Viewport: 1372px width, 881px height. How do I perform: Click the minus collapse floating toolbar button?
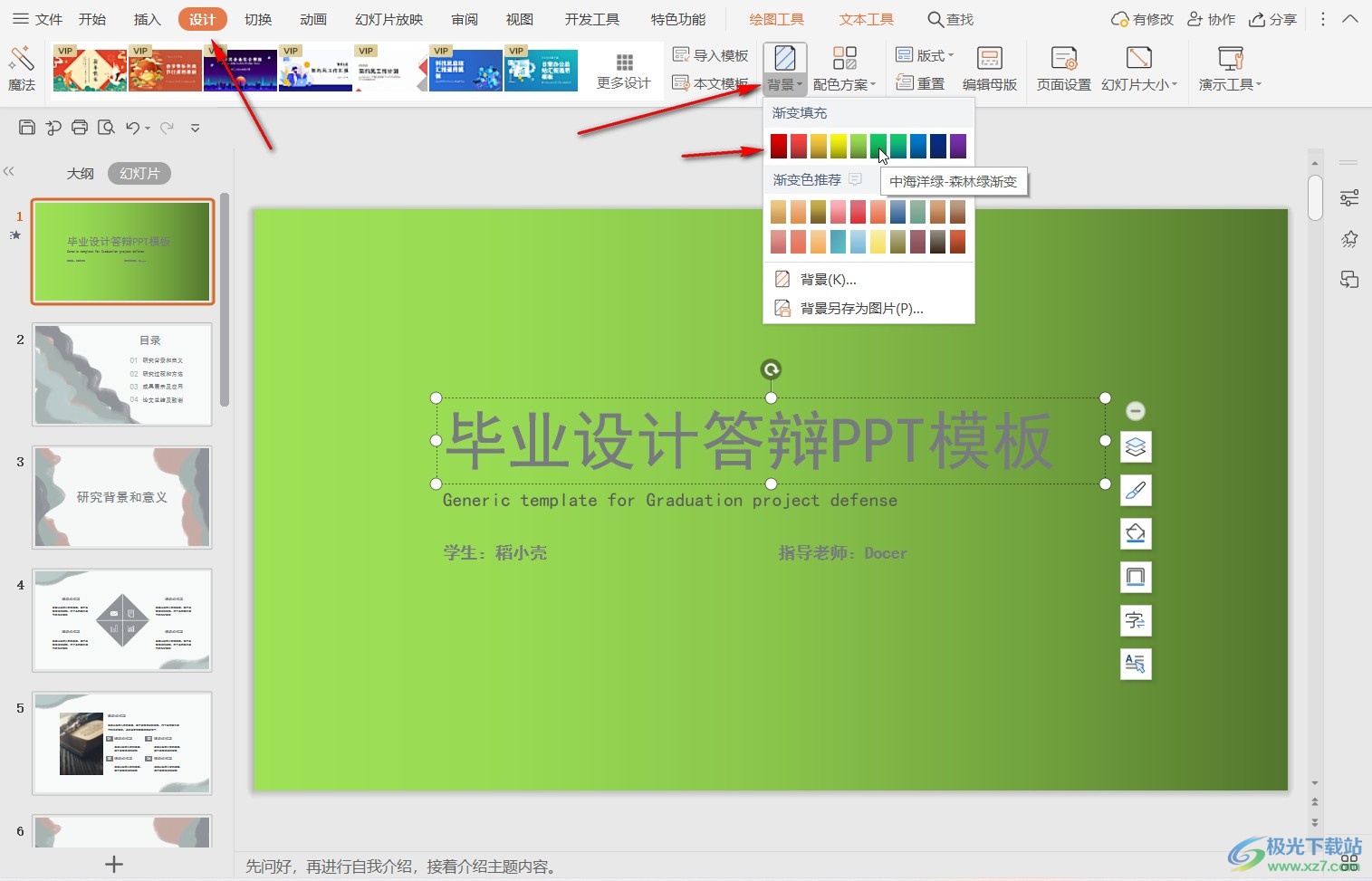(1136, 411)
